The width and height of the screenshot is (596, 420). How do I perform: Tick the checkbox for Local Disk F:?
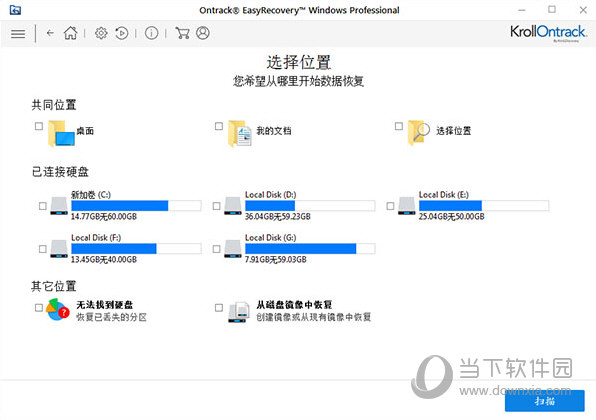[x=43, y=249]
